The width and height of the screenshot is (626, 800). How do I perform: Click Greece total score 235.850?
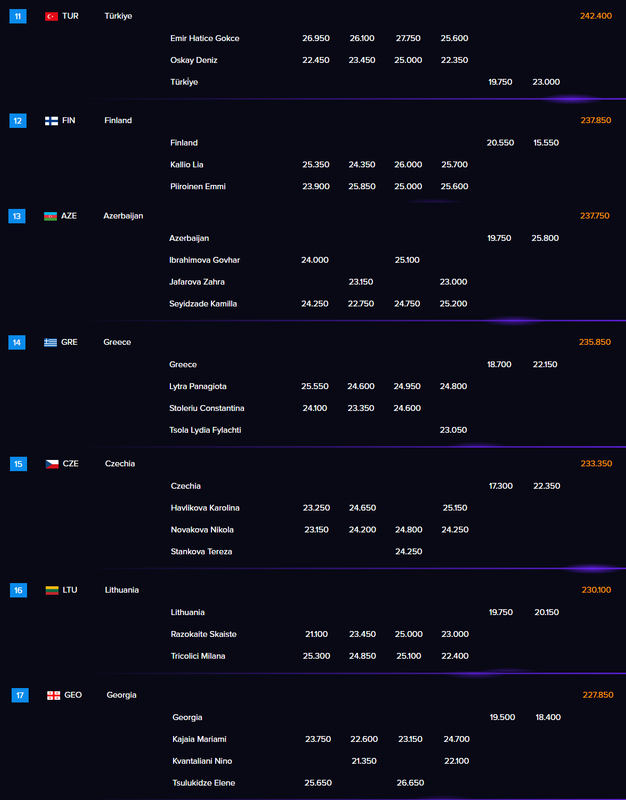point(595,342)
